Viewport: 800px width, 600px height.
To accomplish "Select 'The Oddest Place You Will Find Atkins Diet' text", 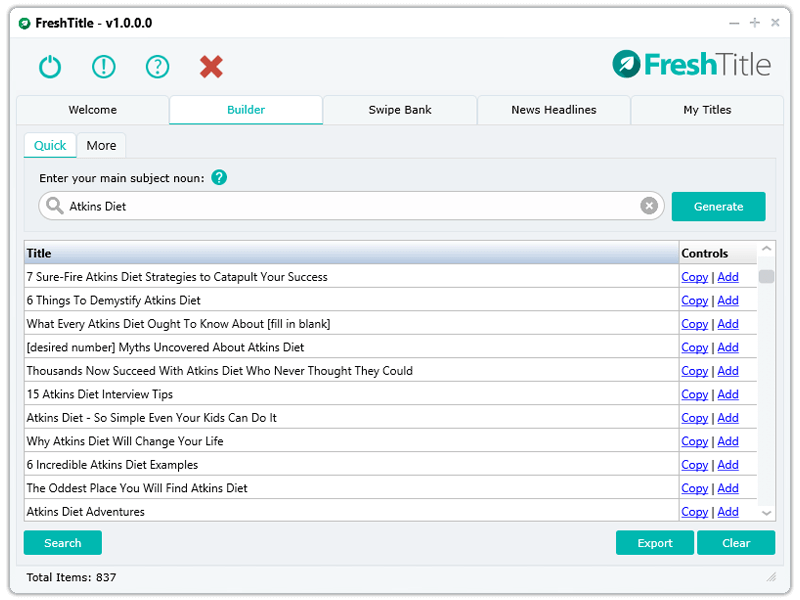I will (137, 488).
